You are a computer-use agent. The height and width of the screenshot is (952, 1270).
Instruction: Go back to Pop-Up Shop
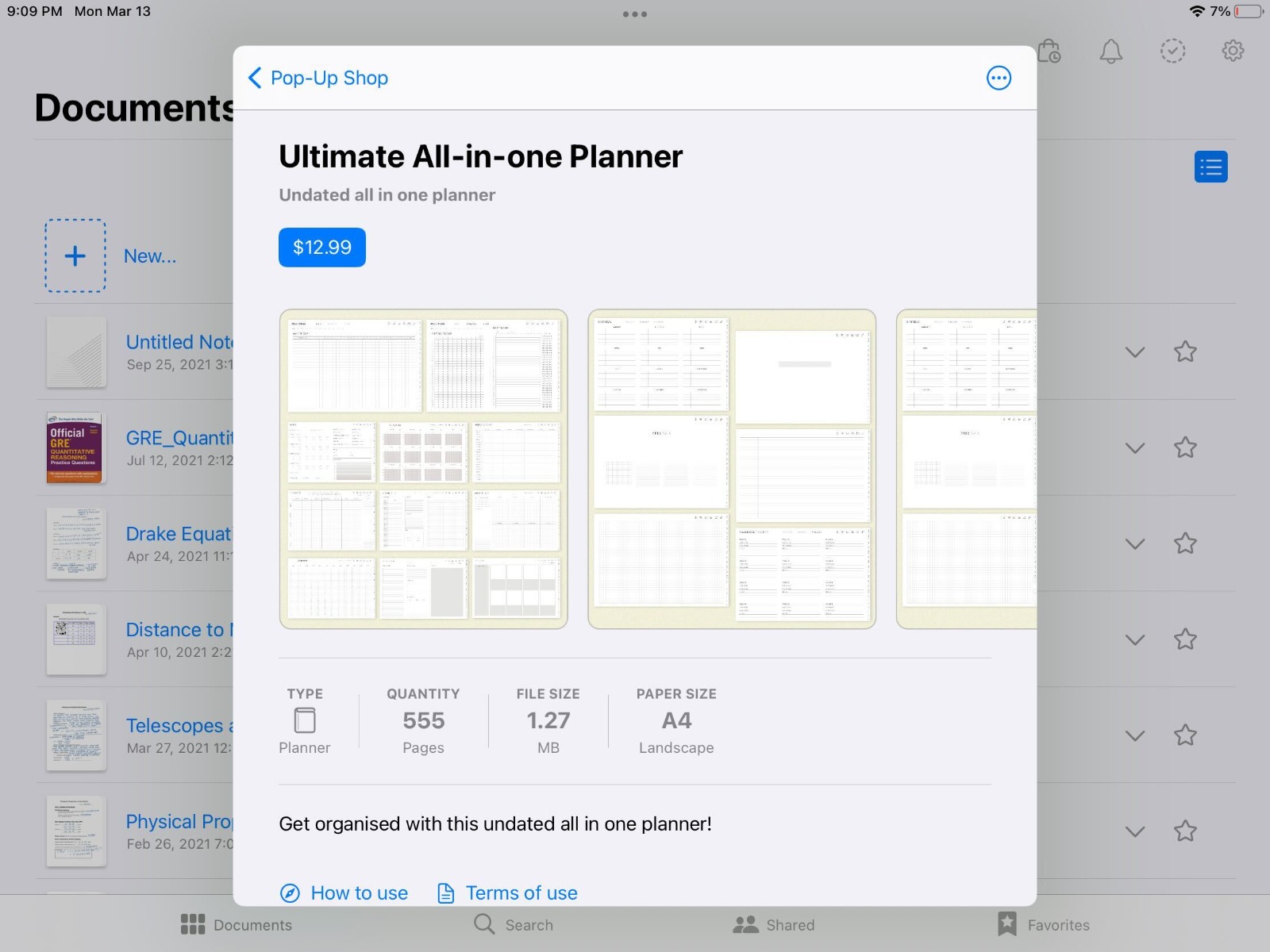pos(318,78)
